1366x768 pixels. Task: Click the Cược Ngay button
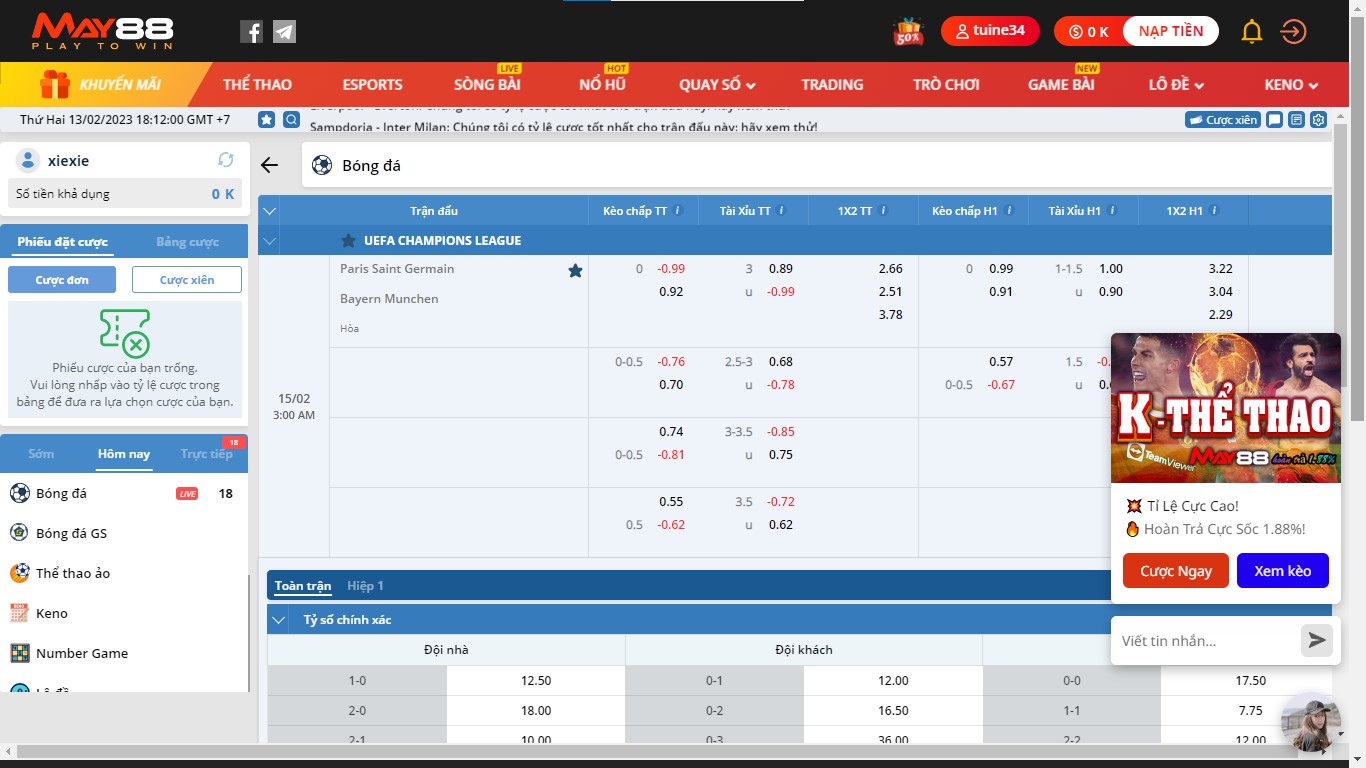(1175, 571)
